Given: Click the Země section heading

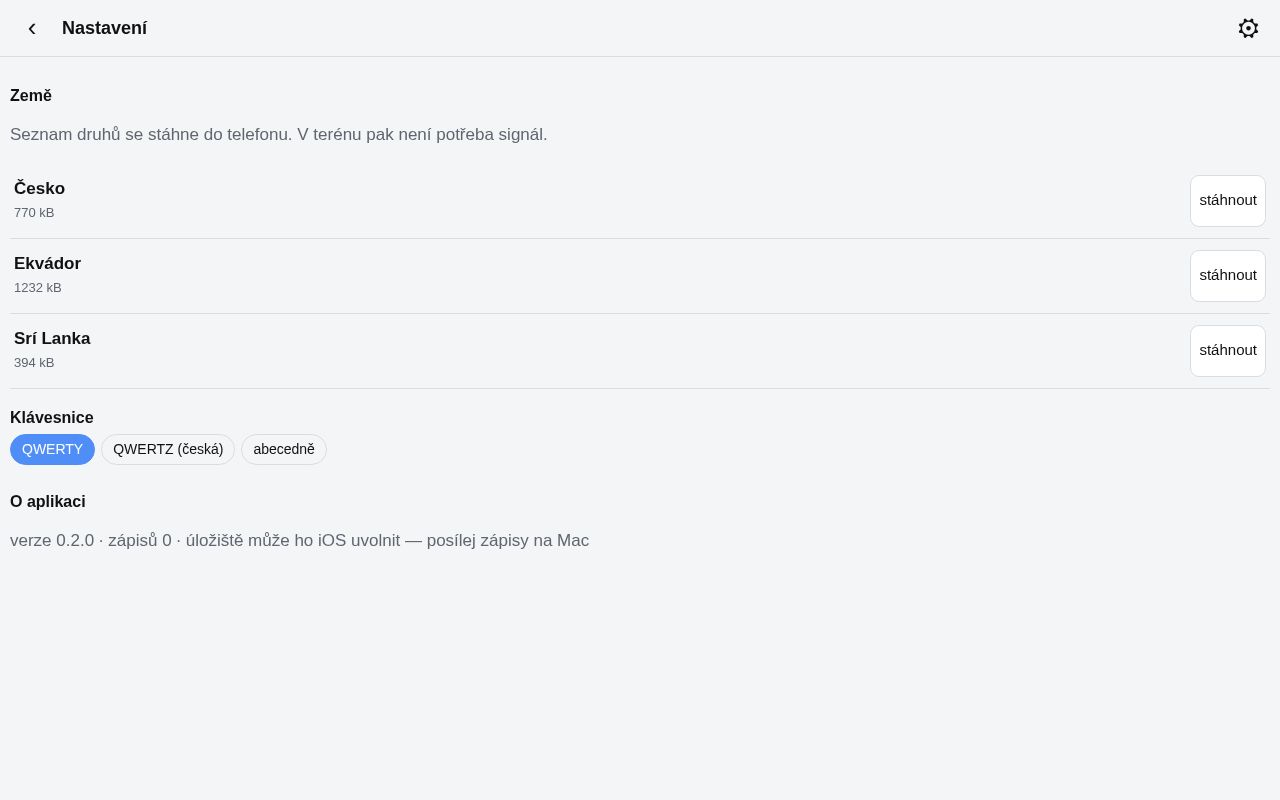Looking at the screenshot, I should (x=31, y=96).
